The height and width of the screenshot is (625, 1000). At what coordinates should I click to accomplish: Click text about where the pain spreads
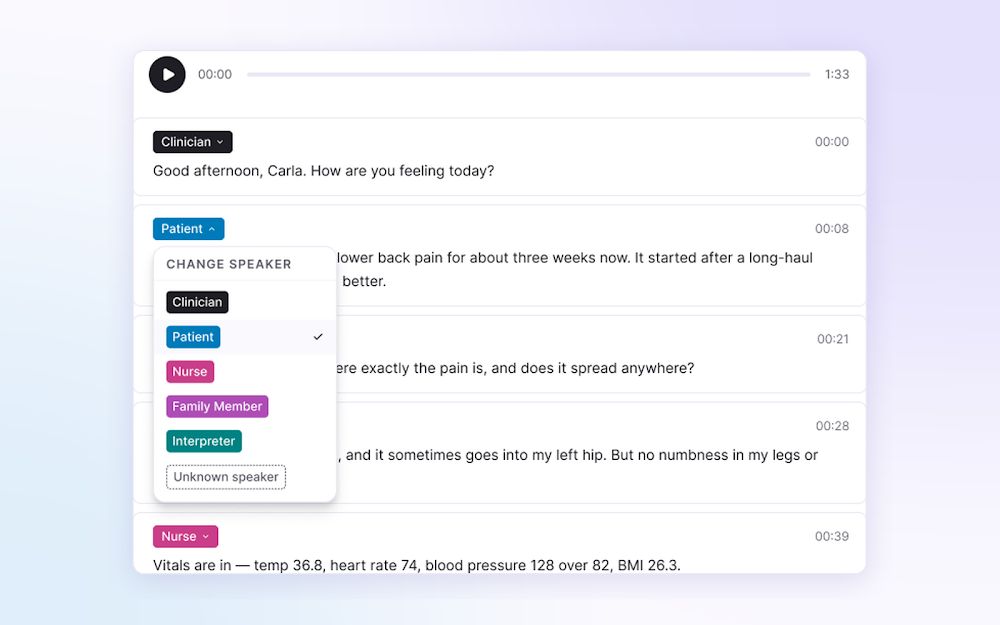[515, 369]
